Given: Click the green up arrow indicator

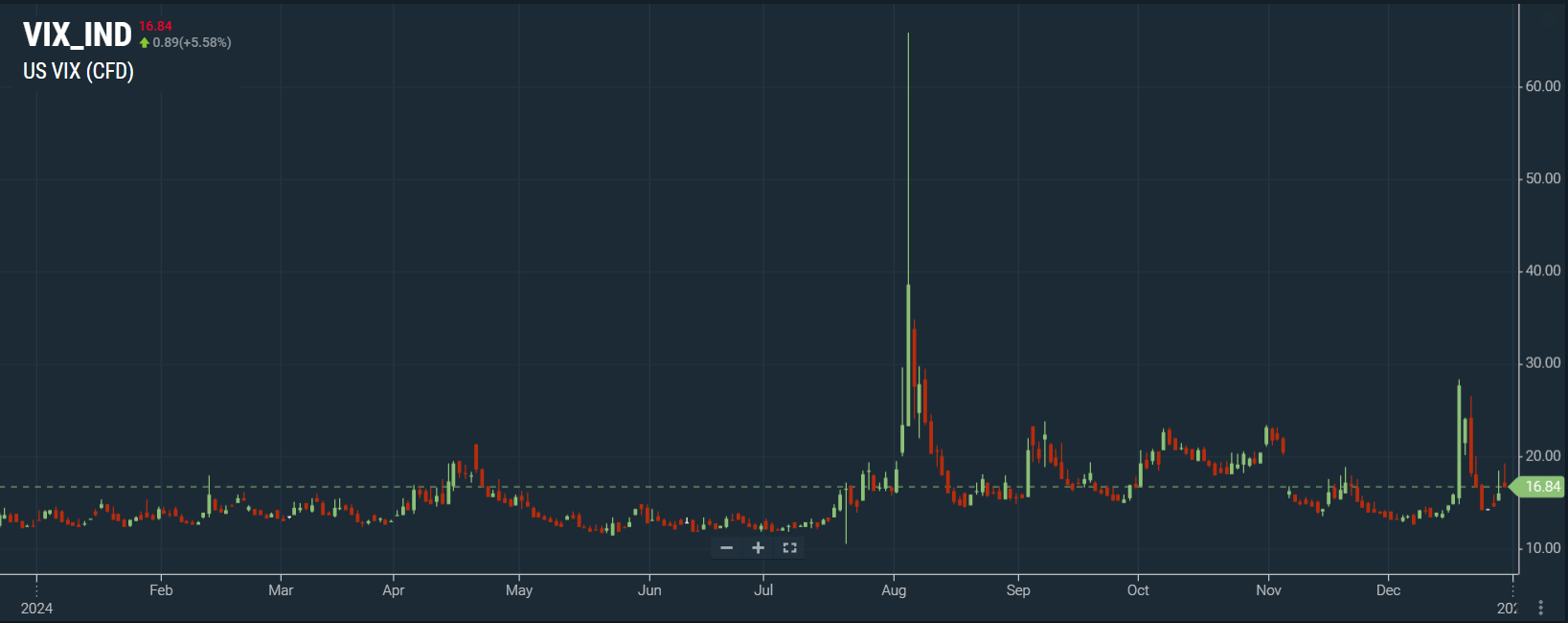Looking at the screenshot, I should pyautogui.click(x=145, y=43).
